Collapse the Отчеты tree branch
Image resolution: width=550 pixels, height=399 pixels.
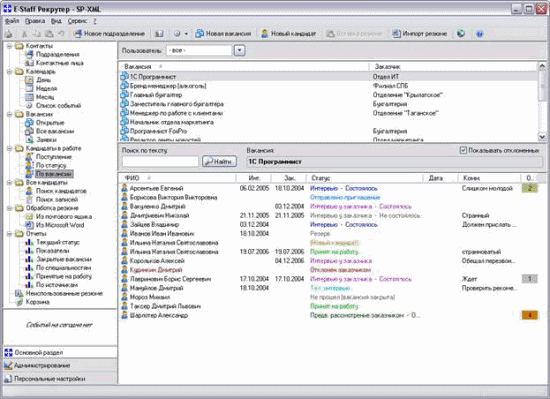click(x=10, y=234)
